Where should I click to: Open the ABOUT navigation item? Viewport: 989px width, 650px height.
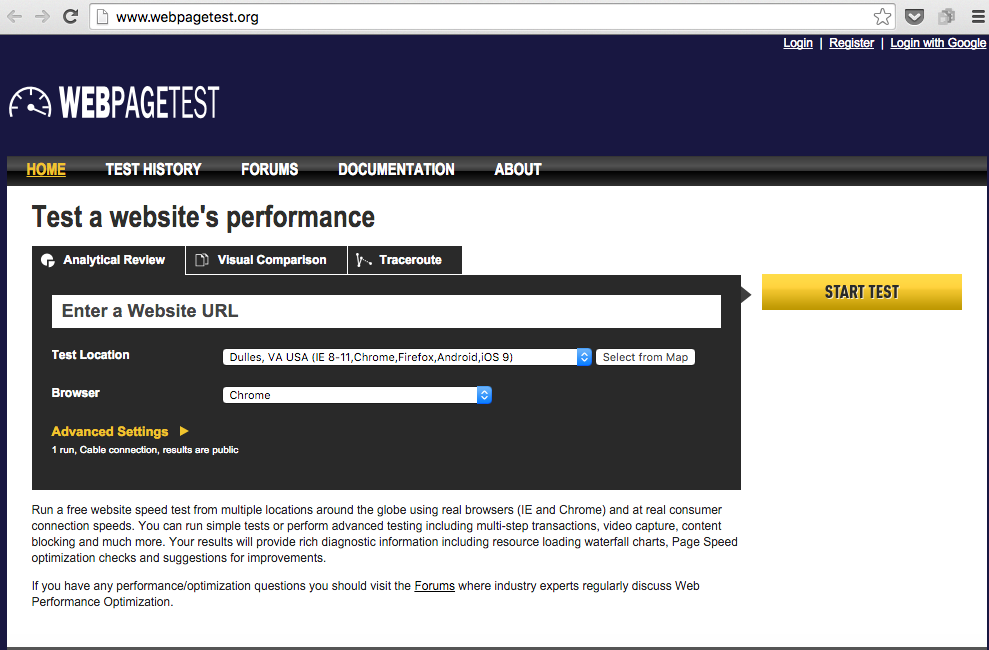click(x=518, y=170)
